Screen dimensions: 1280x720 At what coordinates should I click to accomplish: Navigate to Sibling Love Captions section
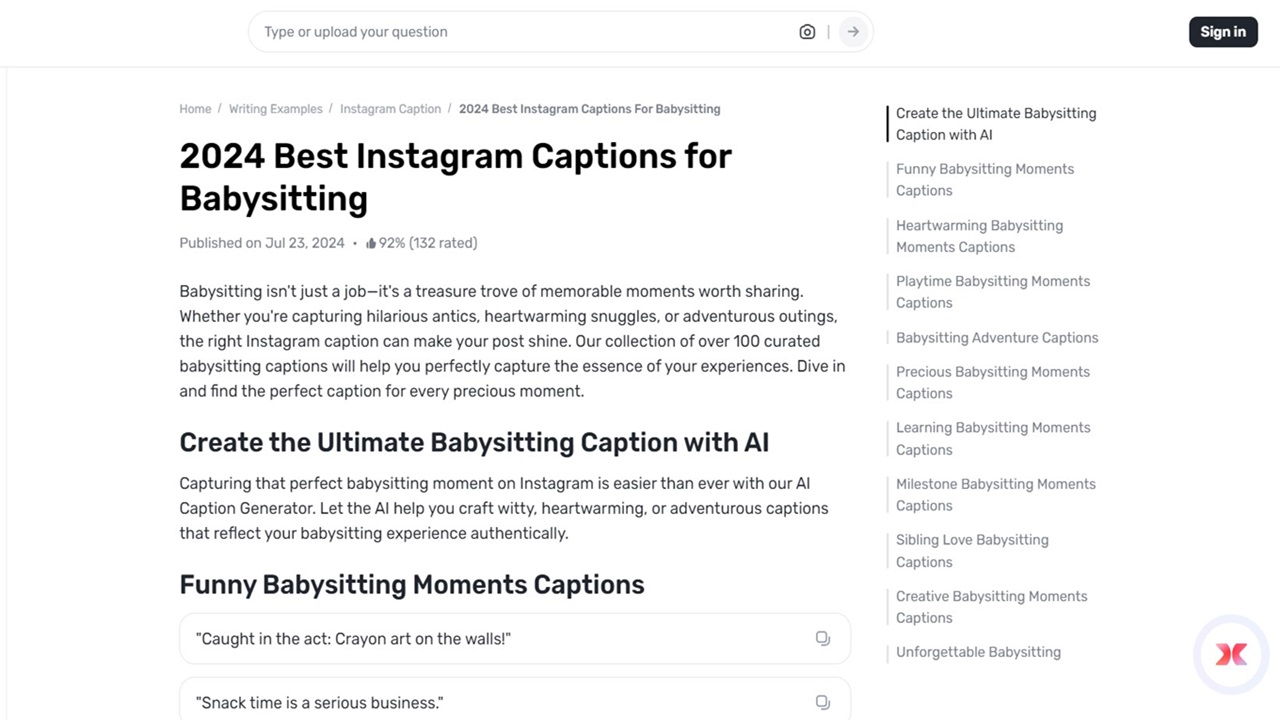coord(971,550)
